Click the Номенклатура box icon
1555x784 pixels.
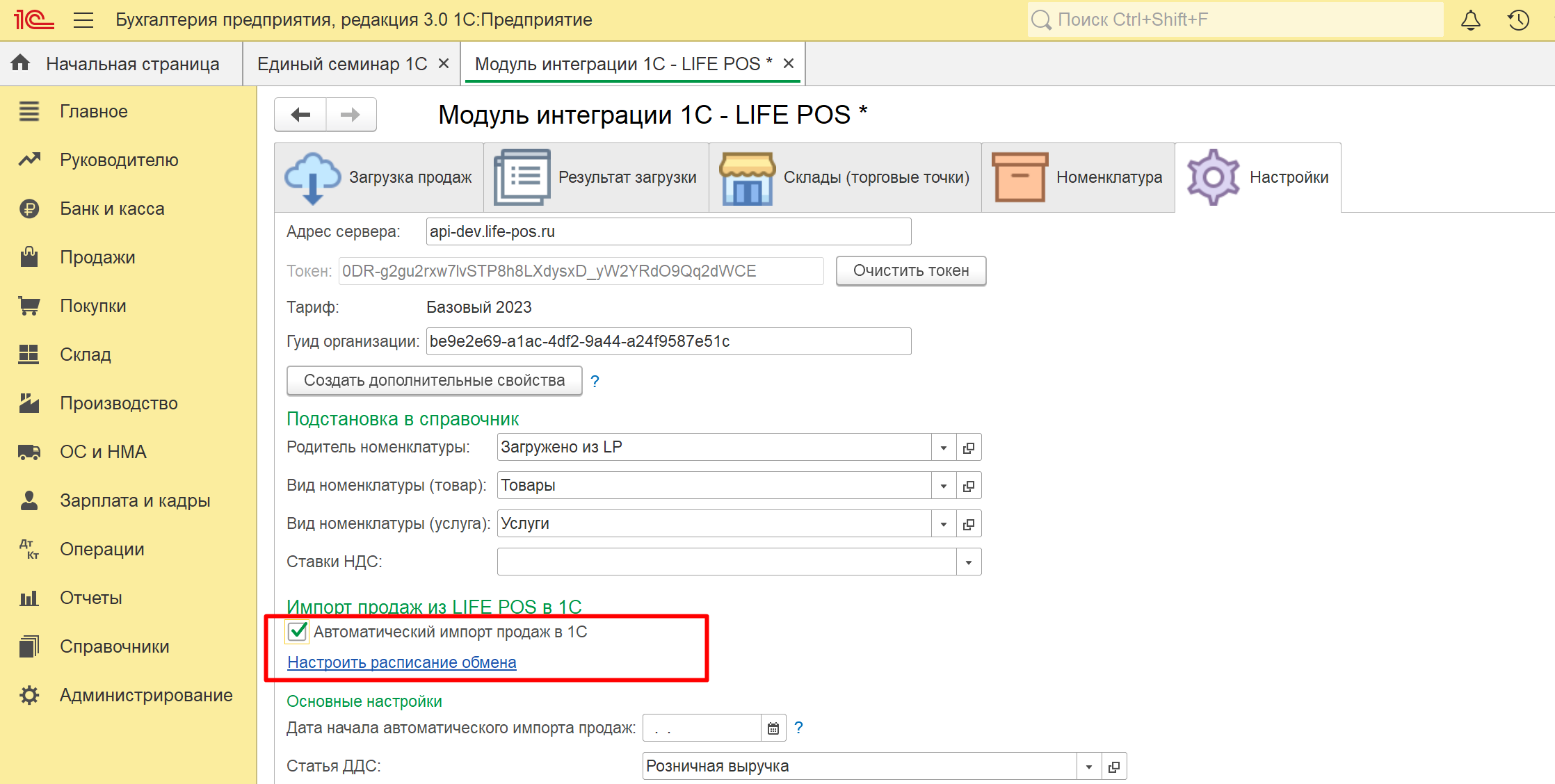point(1020,178)
